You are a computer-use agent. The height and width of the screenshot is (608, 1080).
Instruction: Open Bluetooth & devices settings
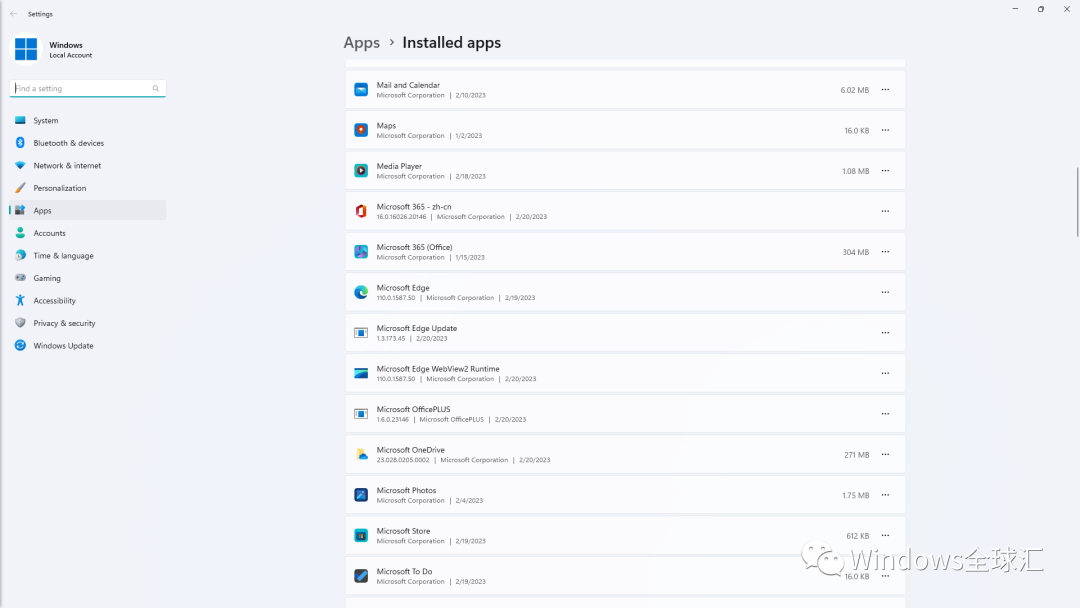(x=87, y=143)
